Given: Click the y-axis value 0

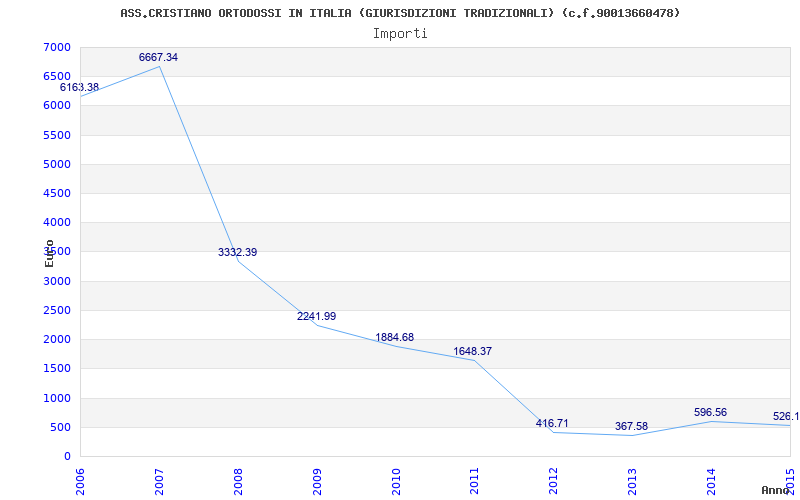Looking at the screenshot, I should tap(67, 457).
